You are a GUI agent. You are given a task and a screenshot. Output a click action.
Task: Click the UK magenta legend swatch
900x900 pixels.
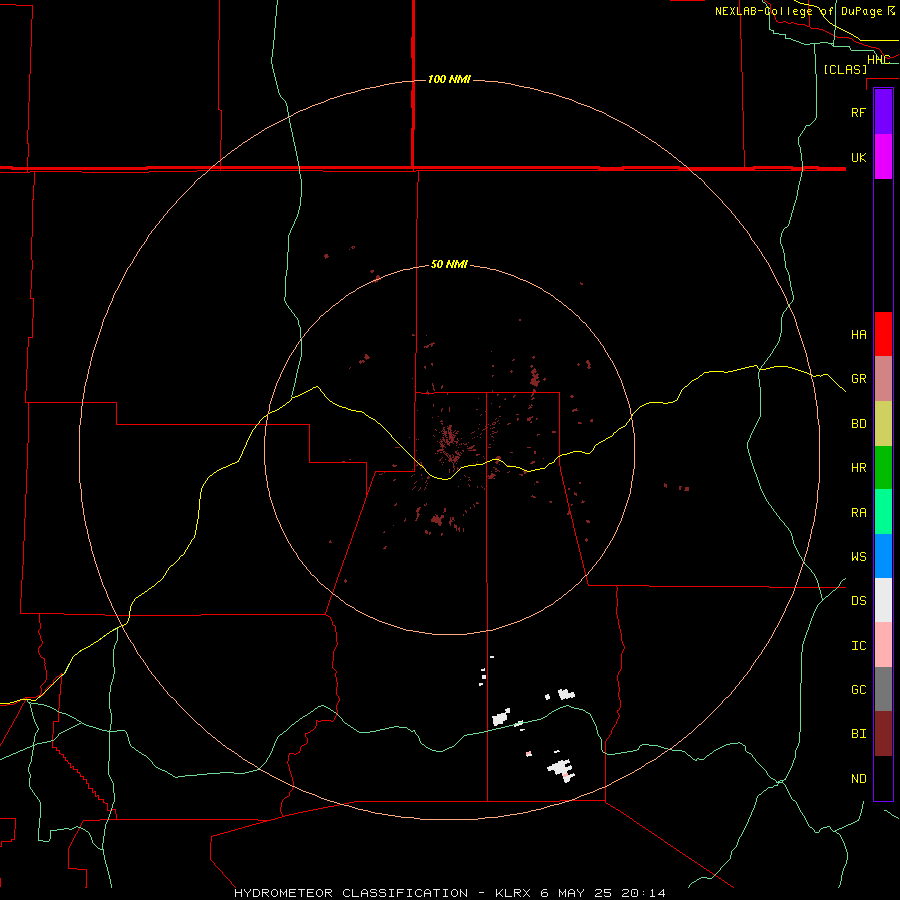tap(883, 157)
